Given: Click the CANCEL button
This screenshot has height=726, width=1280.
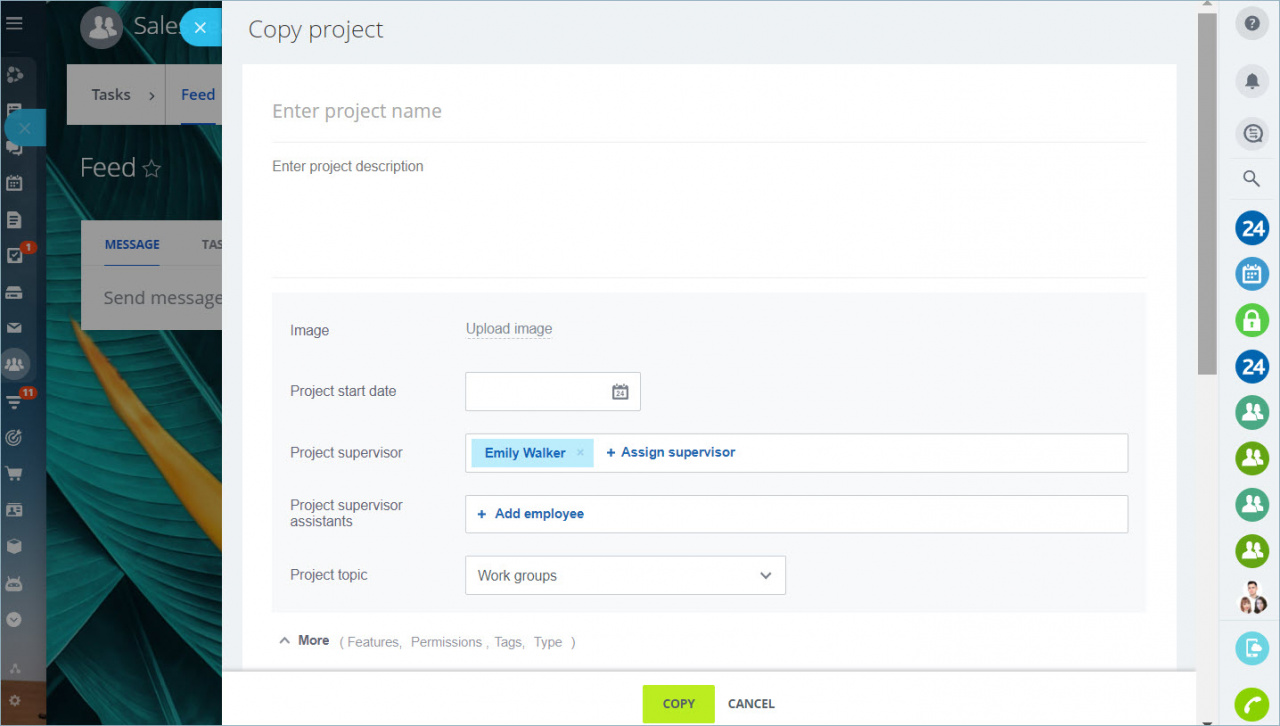Looking at the screenshot, I should click(751, 704).
